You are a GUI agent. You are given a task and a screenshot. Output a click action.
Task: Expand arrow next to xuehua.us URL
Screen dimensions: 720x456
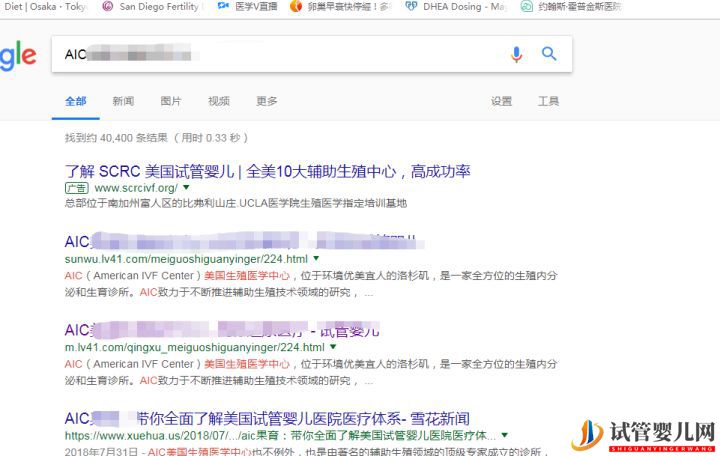(505, 435)
